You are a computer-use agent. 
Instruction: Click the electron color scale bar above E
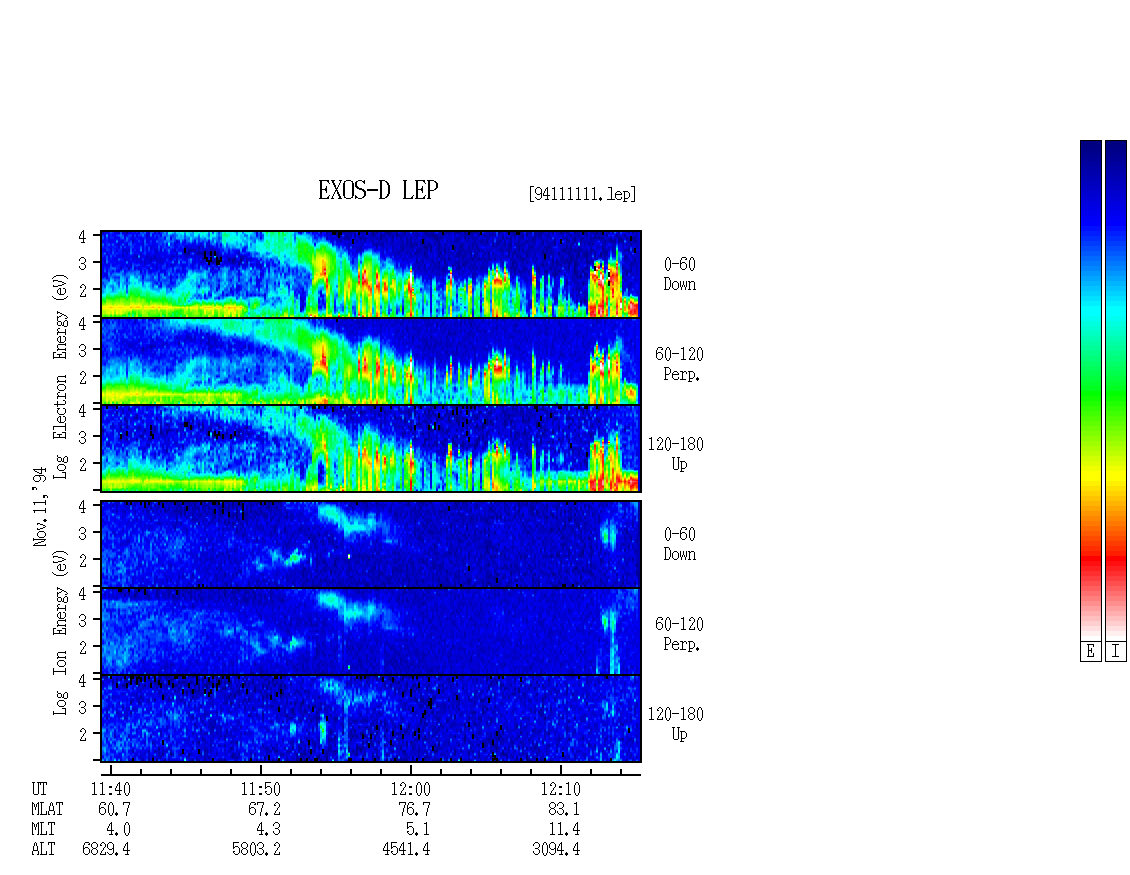(x=1091, y=390)
